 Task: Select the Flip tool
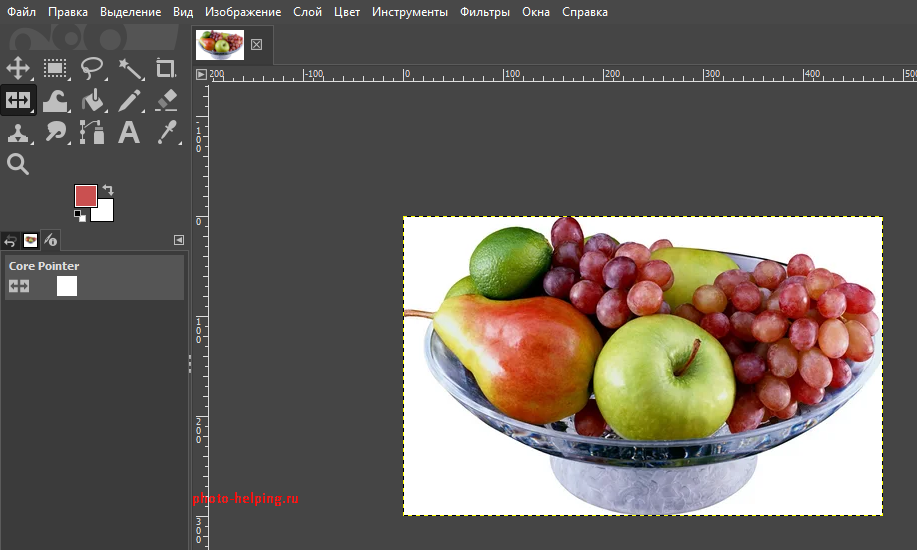pos(18,100)
